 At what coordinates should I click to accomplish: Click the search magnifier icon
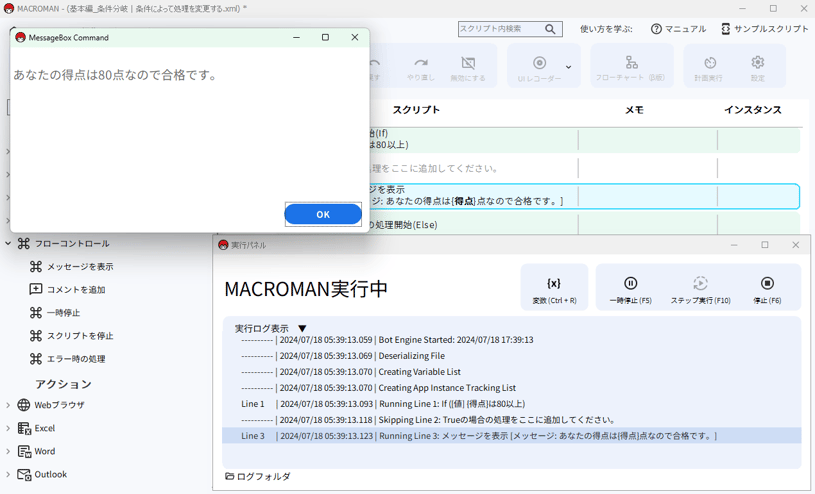pyautogui.click(x=550, y=29)
